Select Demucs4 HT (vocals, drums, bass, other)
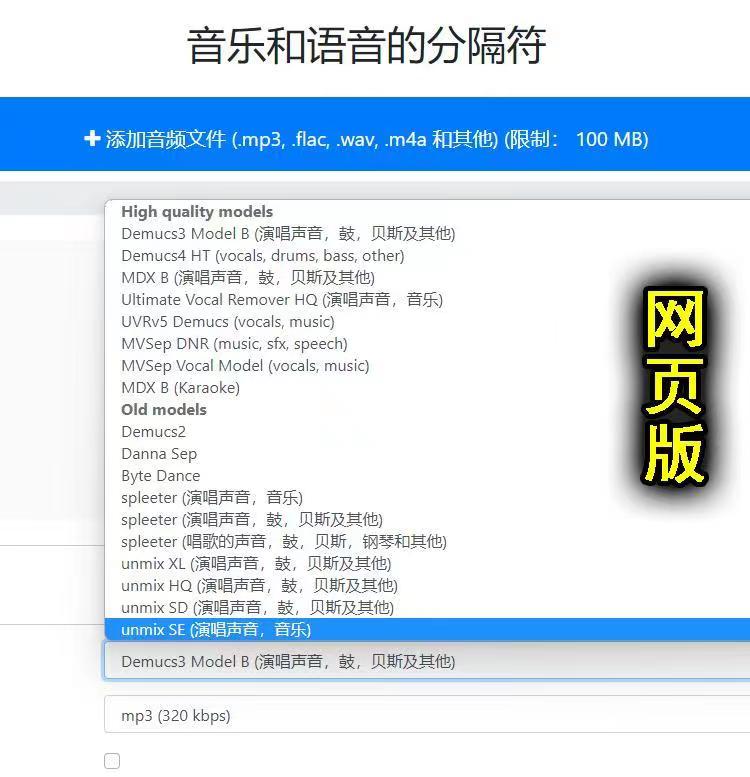This screenshot has height=777, width=750. (x=263, y=256)
